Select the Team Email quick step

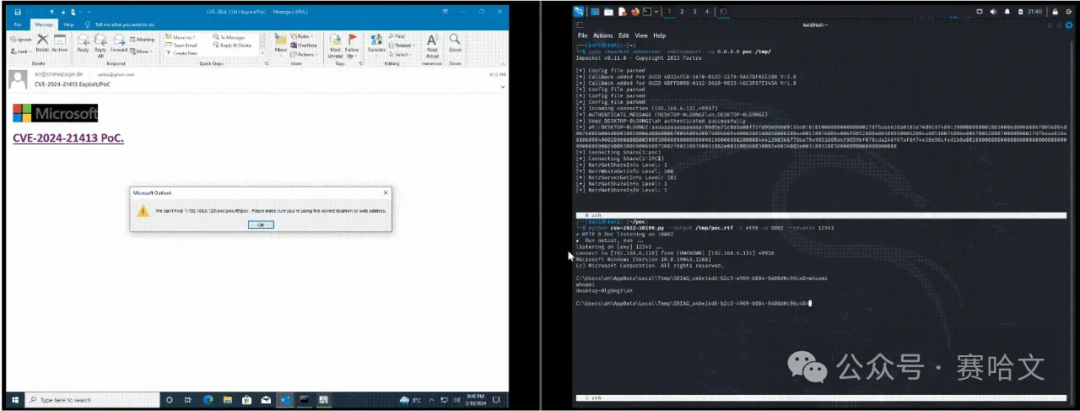[x=183, y=45]
